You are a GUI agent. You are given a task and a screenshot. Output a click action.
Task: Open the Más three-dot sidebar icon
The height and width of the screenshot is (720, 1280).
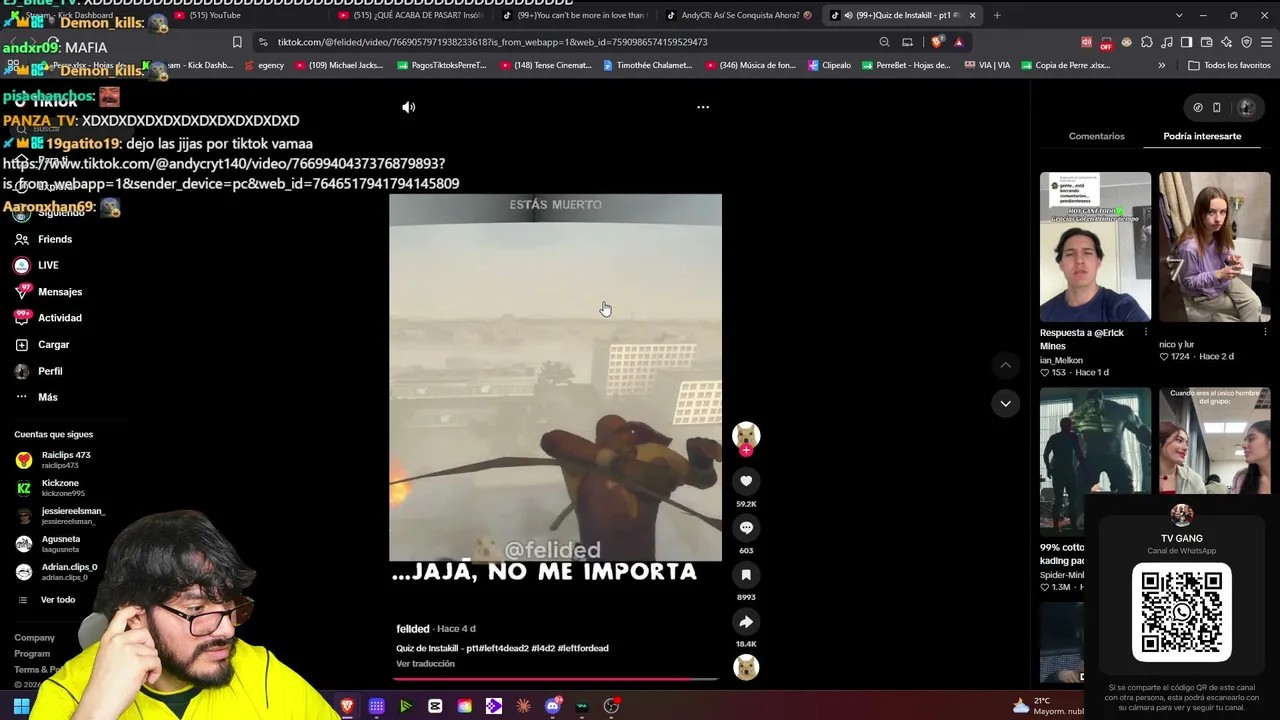point(22,397)
